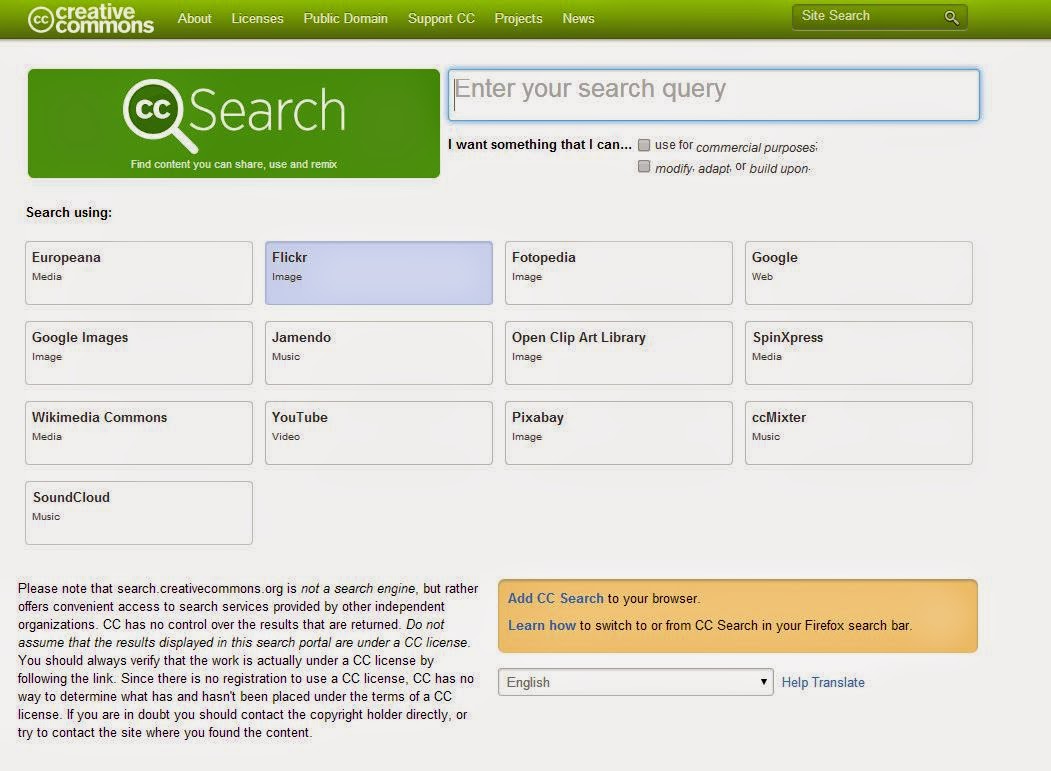The height and width of the screenshot is (771, 1051).
Task: Click "Find content you can share" tagline
Action: click(x=234, y=164)
